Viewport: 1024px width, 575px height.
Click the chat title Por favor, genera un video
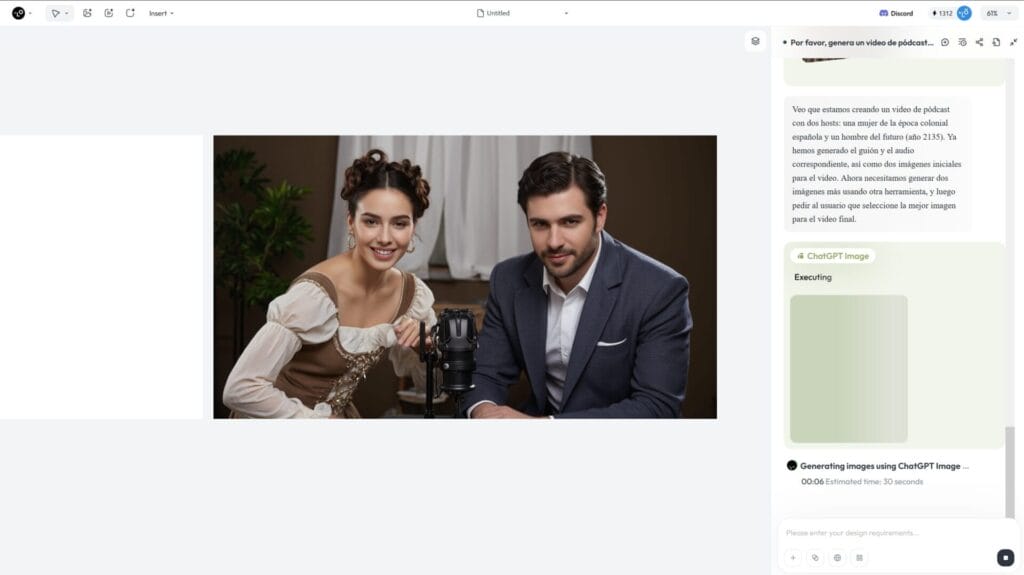click(861, 42)
